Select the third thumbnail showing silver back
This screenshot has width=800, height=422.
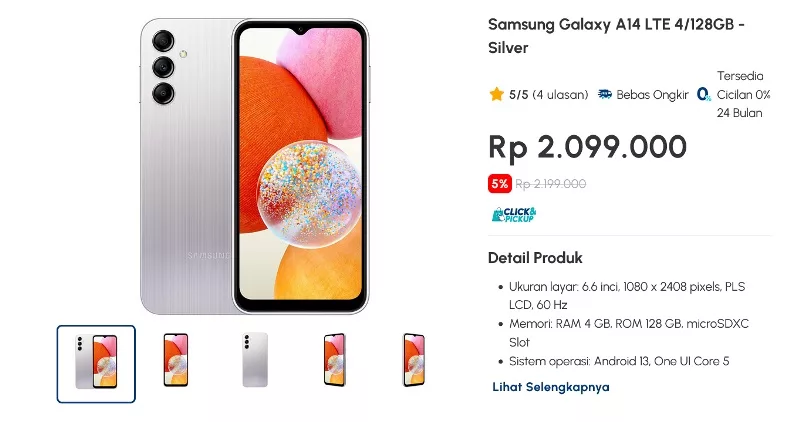pyautogui.click(x=255, y=359)
